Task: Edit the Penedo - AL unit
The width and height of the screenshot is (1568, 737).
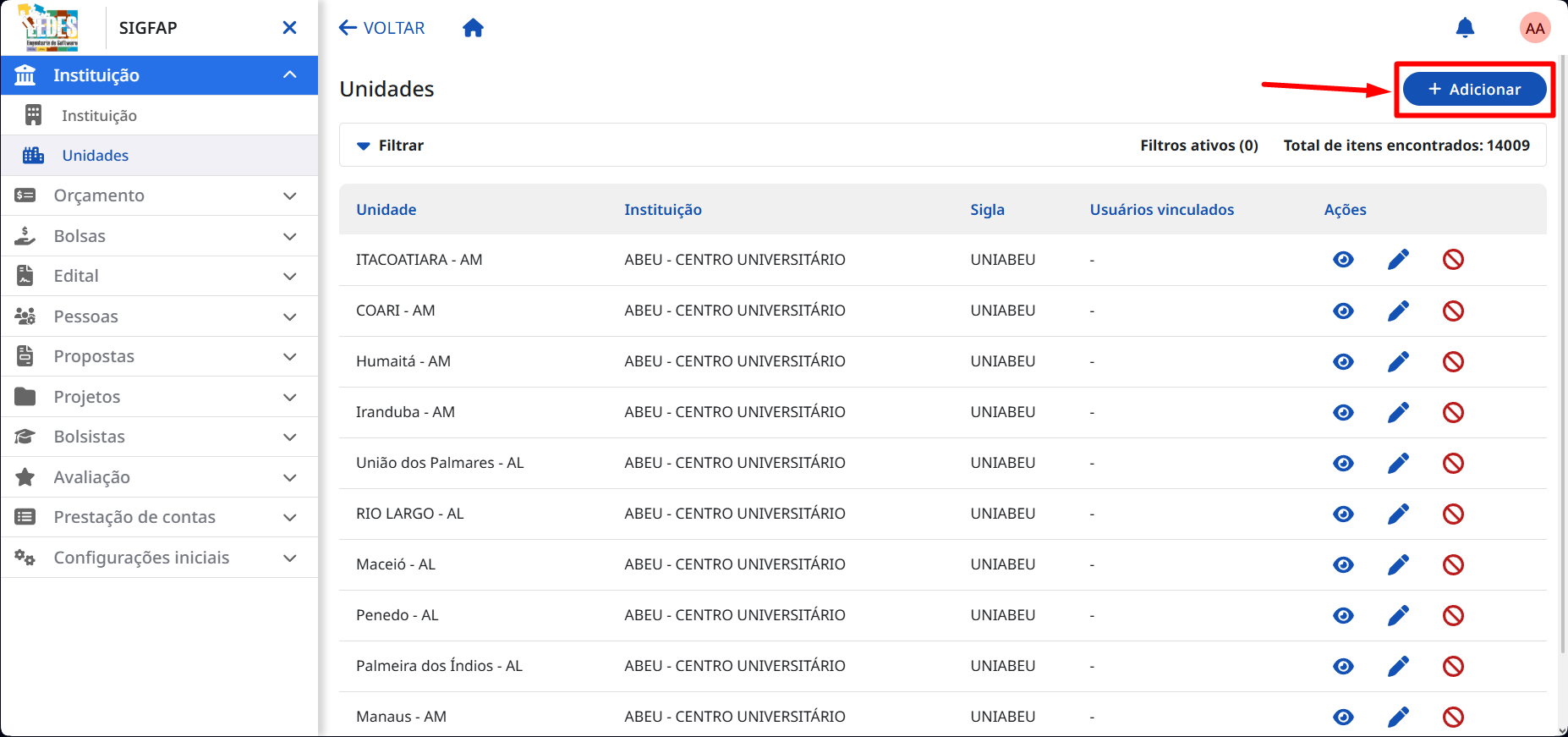Action: [1398, 615]
